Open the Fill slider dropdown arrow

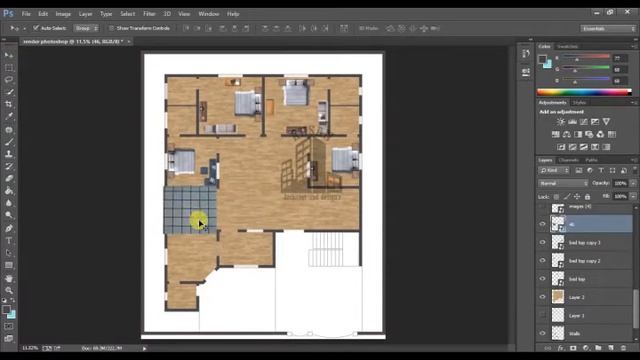coord(633,196)
